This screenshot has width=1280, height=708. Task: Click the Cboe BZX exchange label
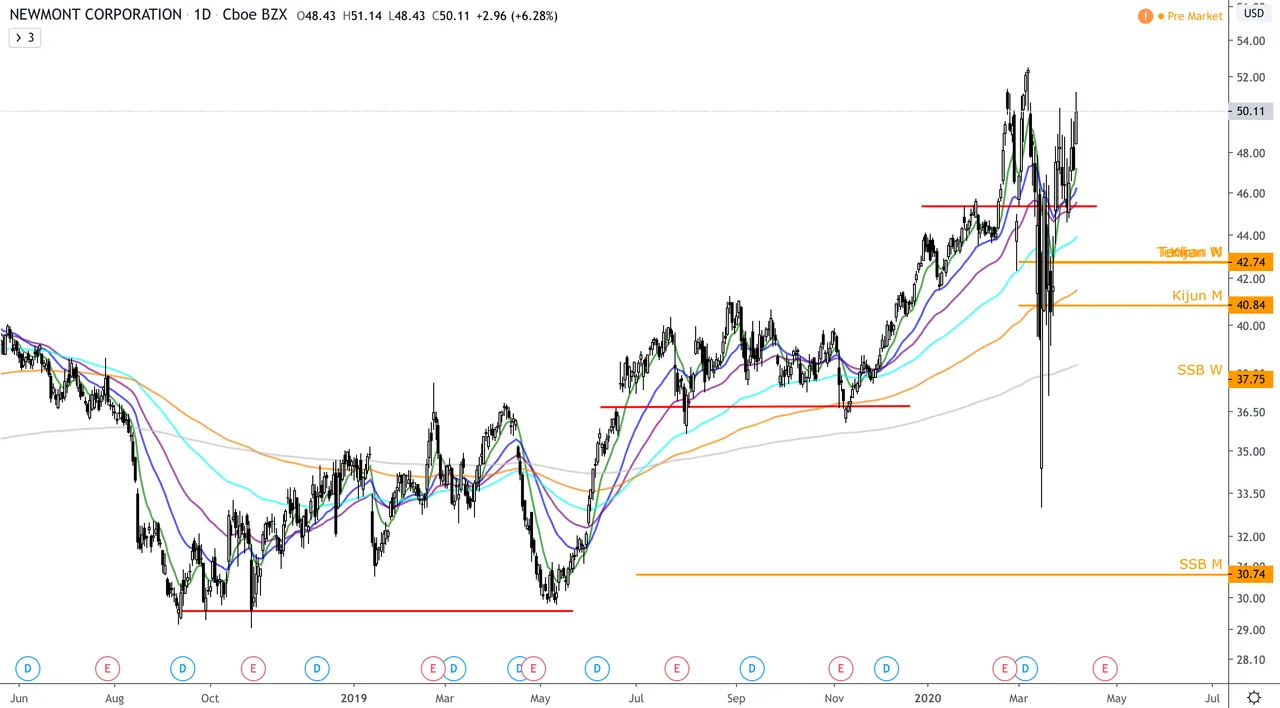[x=255, y=15]
